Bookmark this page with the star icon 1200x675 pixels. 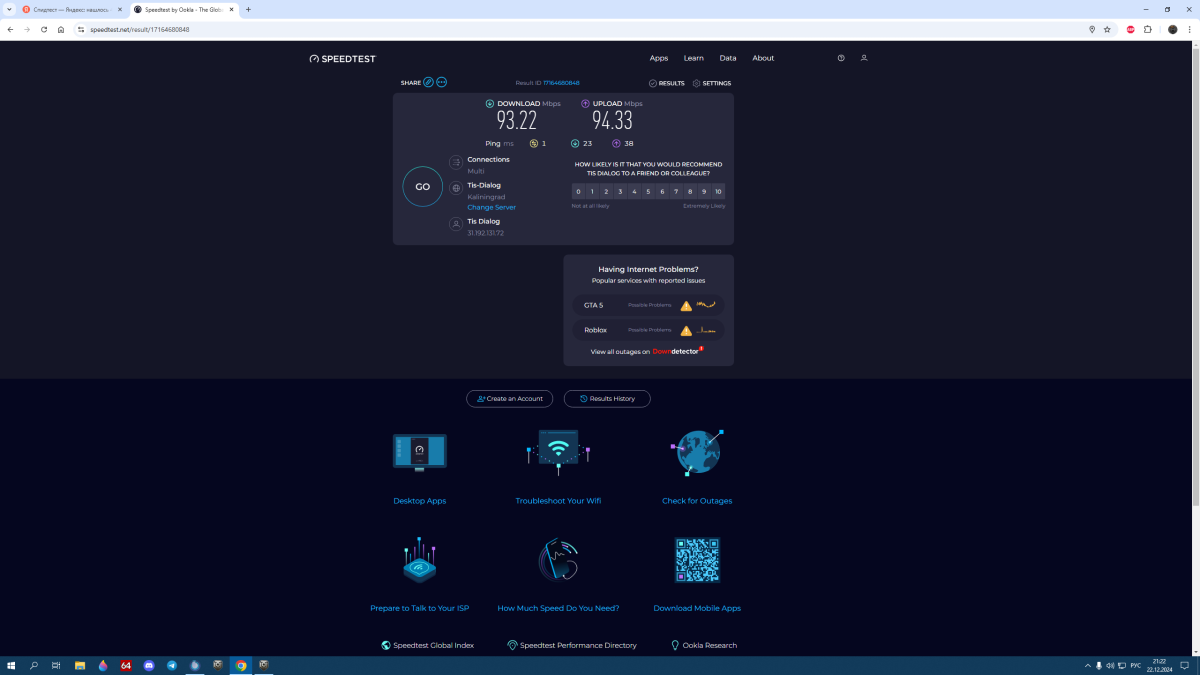(1107, 29)
